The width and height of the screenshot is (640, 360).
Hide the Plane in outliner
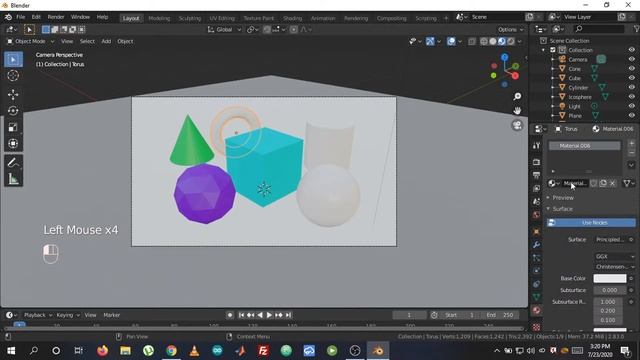631,116
